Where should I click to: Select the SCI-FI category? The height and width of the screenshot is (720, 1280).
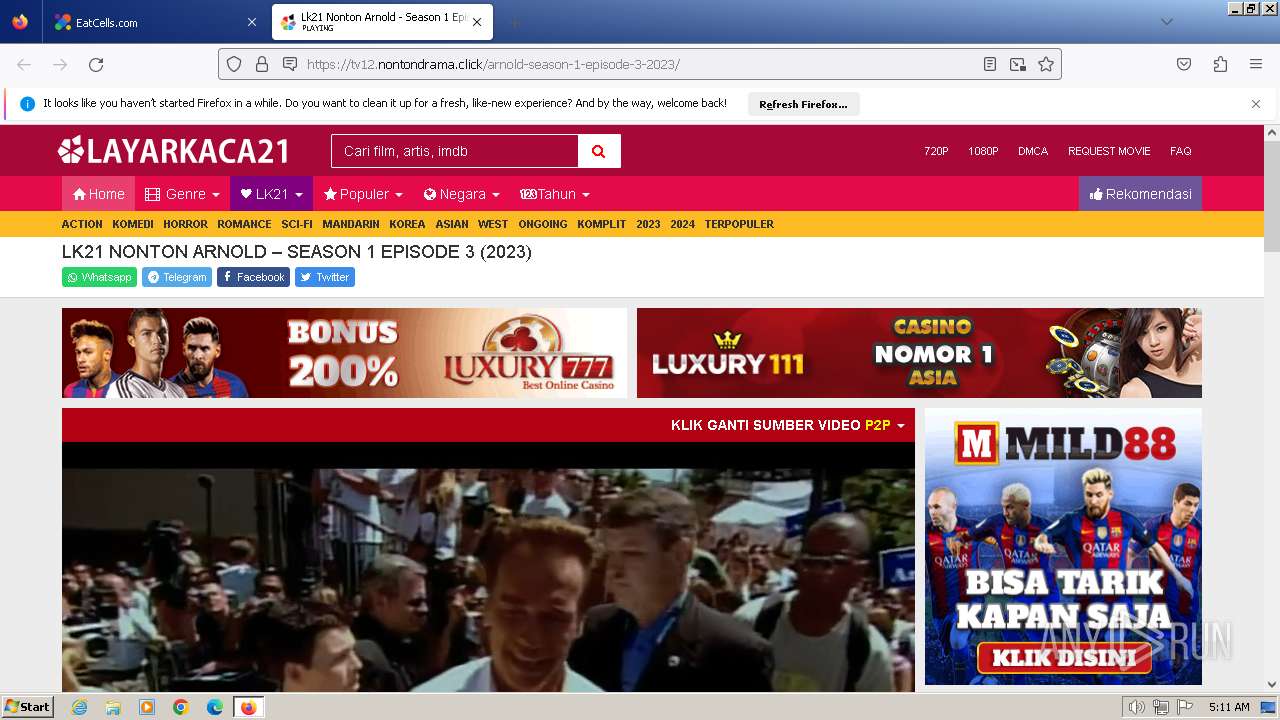coord(297,224)
